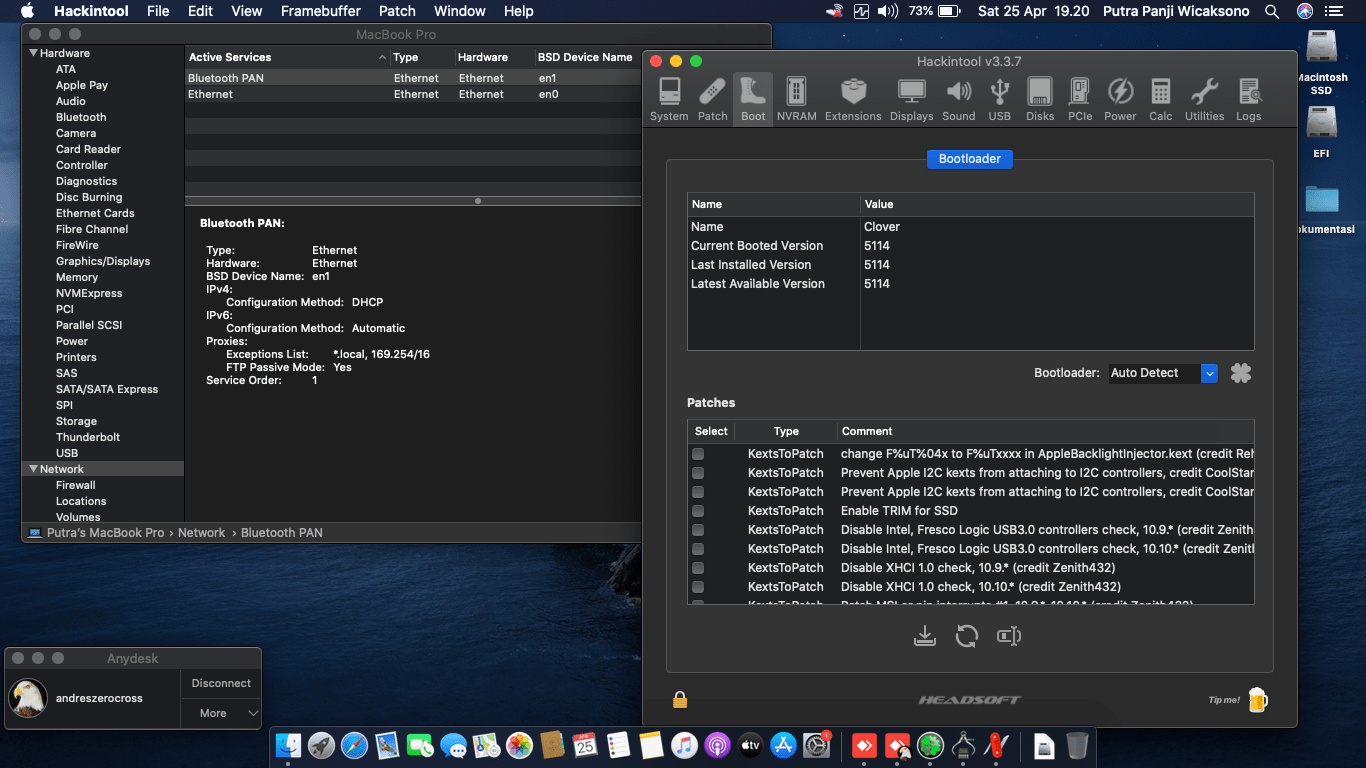Open the Logs section in Hackintool
The height and width of the screenshot is (768, 1366).
pyautogui.click(x=1248, y=100)
